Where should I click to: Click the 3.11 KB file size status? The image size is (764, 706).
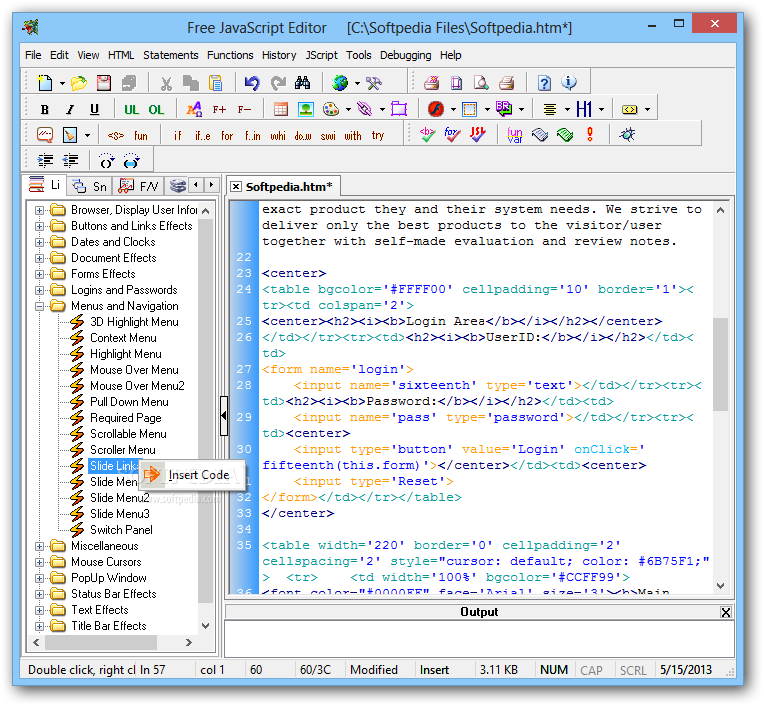click(x=498, y=670)
